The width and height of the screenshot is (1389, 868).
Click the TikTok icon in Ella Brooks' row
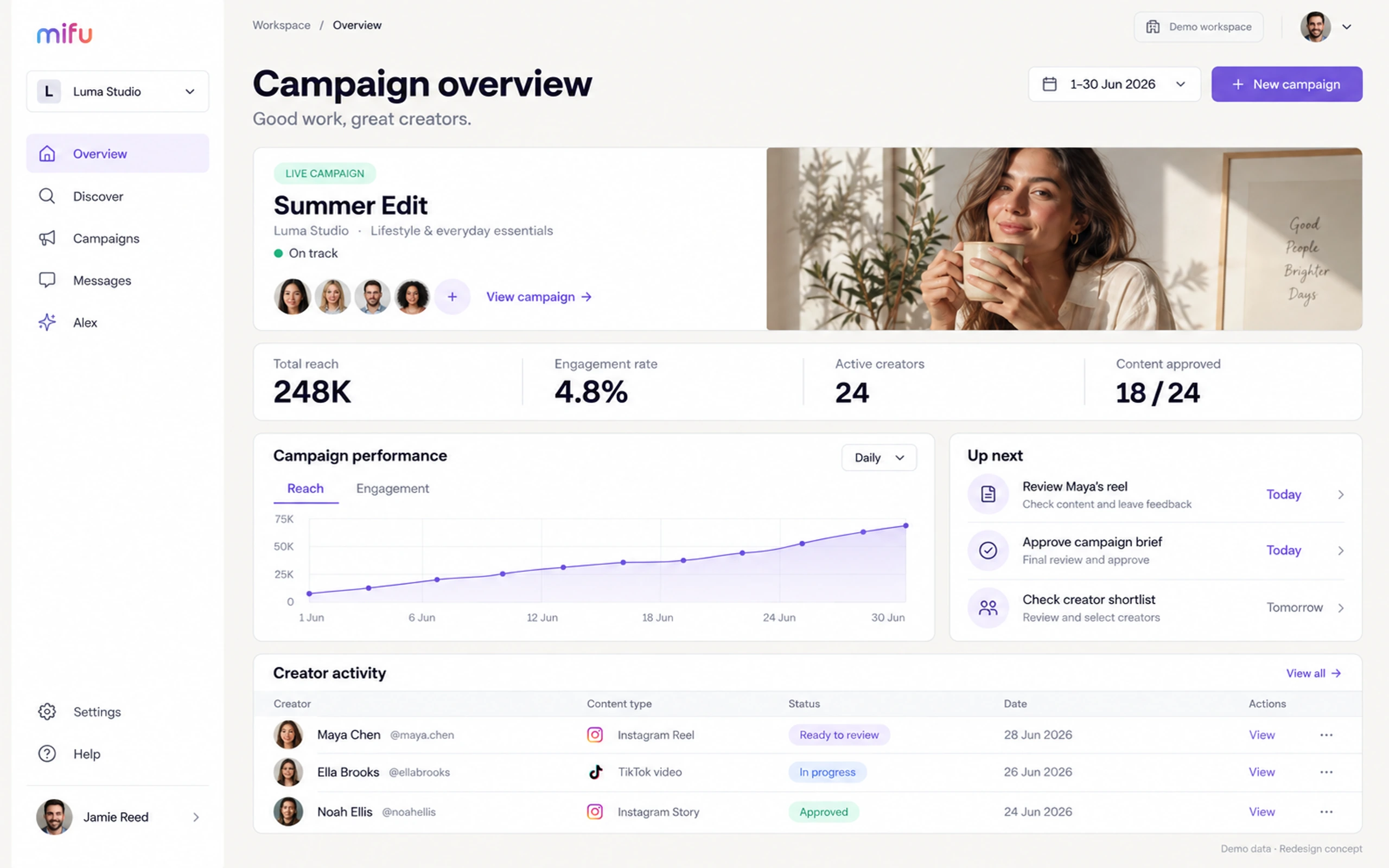(x=595, y=771)
